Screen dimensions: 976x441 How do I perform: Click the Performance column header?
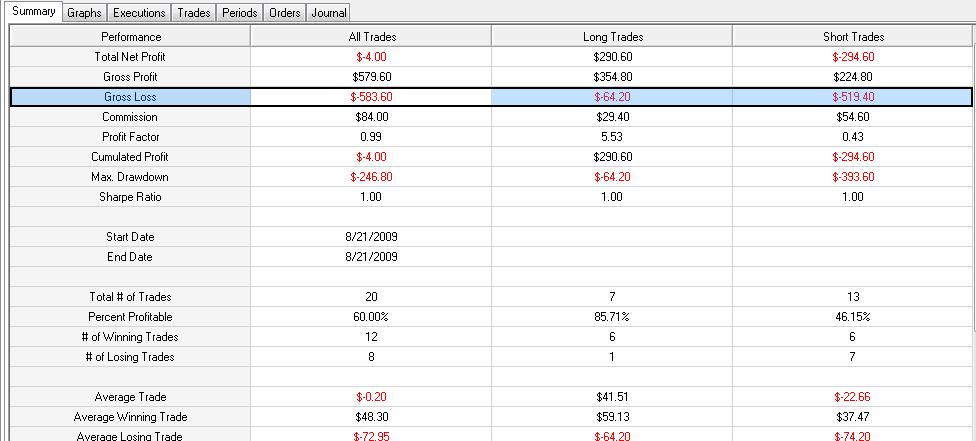coord(131,37)
